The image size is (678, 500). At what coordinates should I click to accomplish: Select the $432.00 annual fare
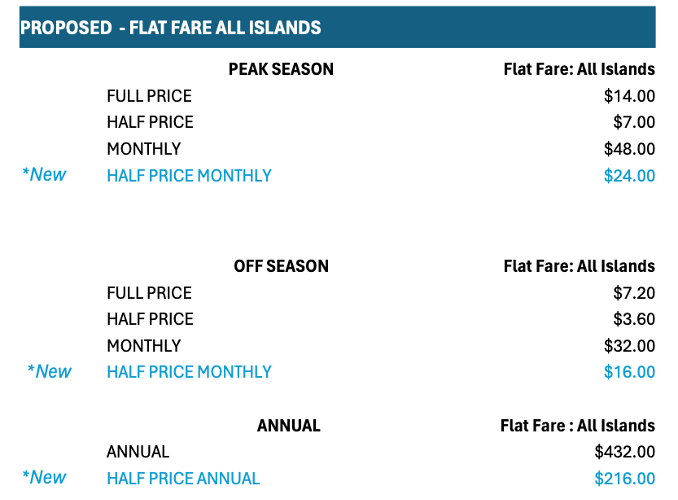tap(625, 452)
